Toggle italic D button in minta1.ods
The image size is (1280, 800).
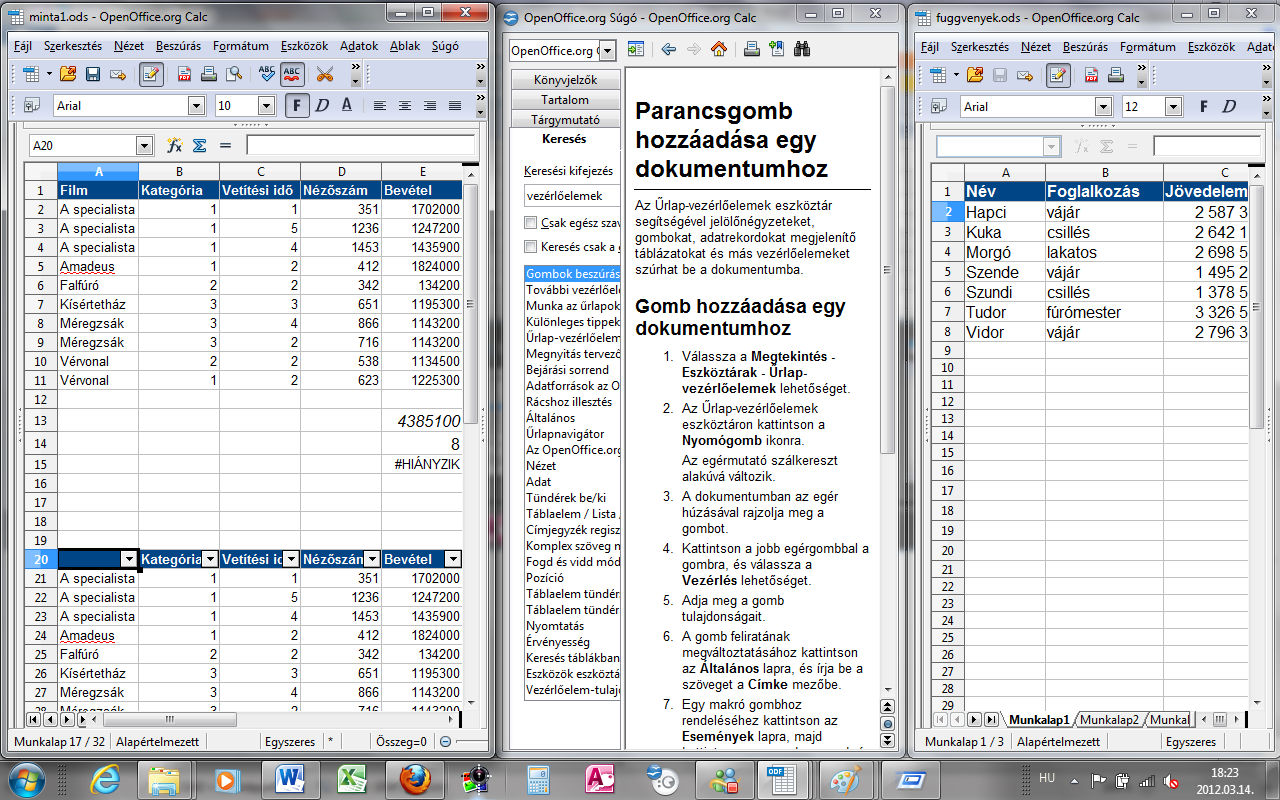coord(322,105)
